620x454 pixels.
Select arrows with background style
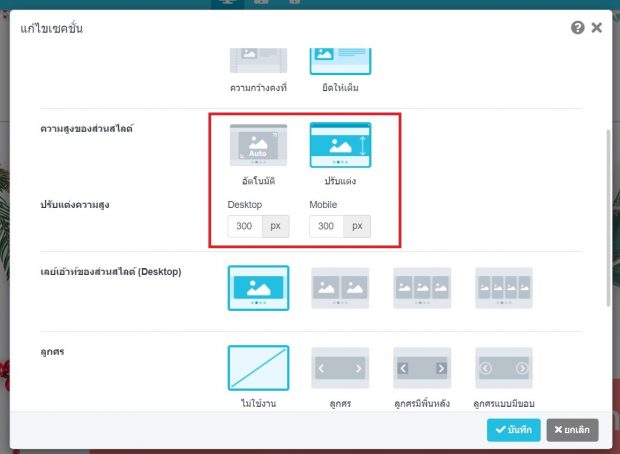422,368
